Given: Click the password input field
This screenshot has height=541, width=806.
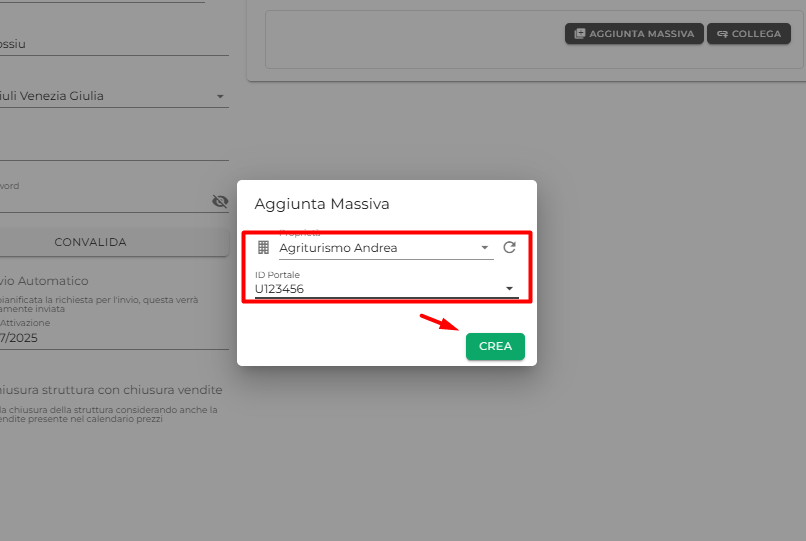Looking at the screenshot, I should coord(105,201).
